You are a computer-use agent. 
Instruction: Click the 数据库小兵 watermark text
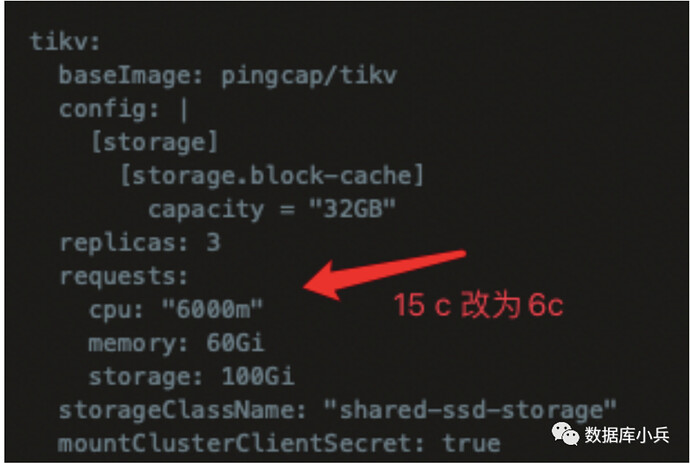627,435
